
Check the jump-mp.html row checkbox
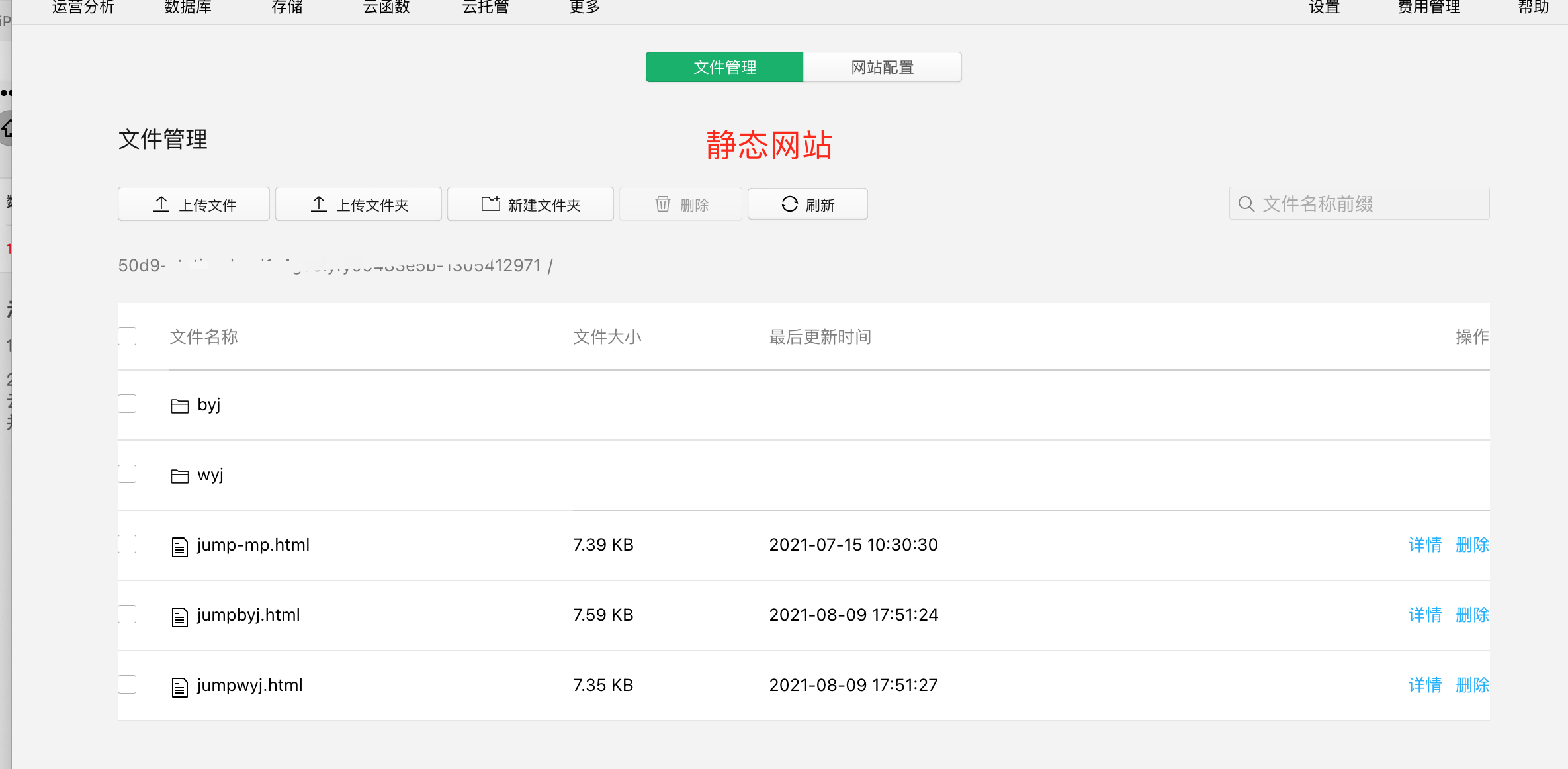[127, 544]
